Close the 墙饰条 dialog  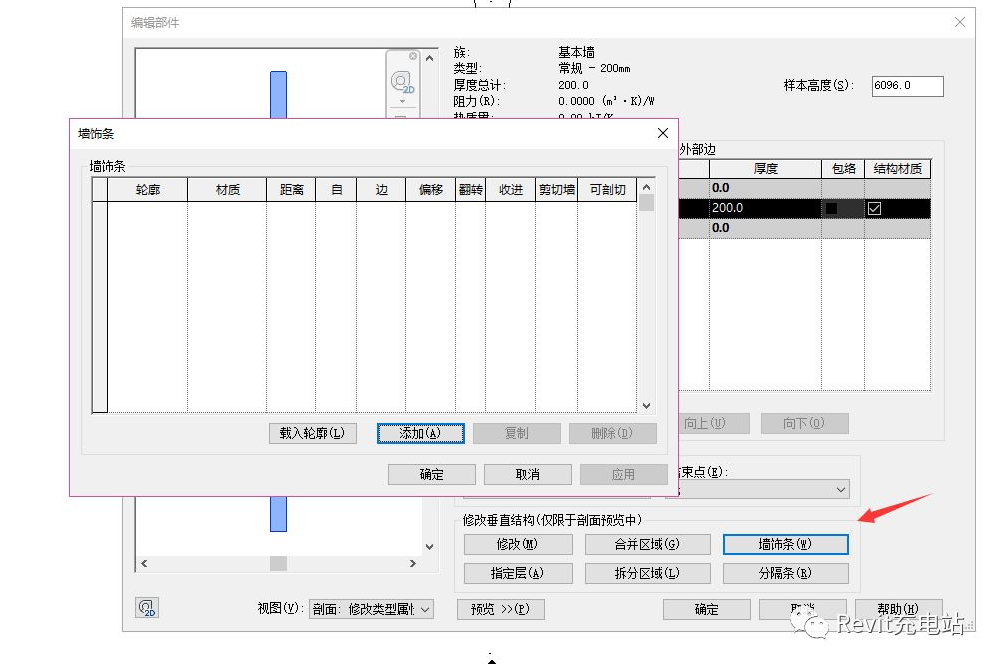click(x=662, y=133)
